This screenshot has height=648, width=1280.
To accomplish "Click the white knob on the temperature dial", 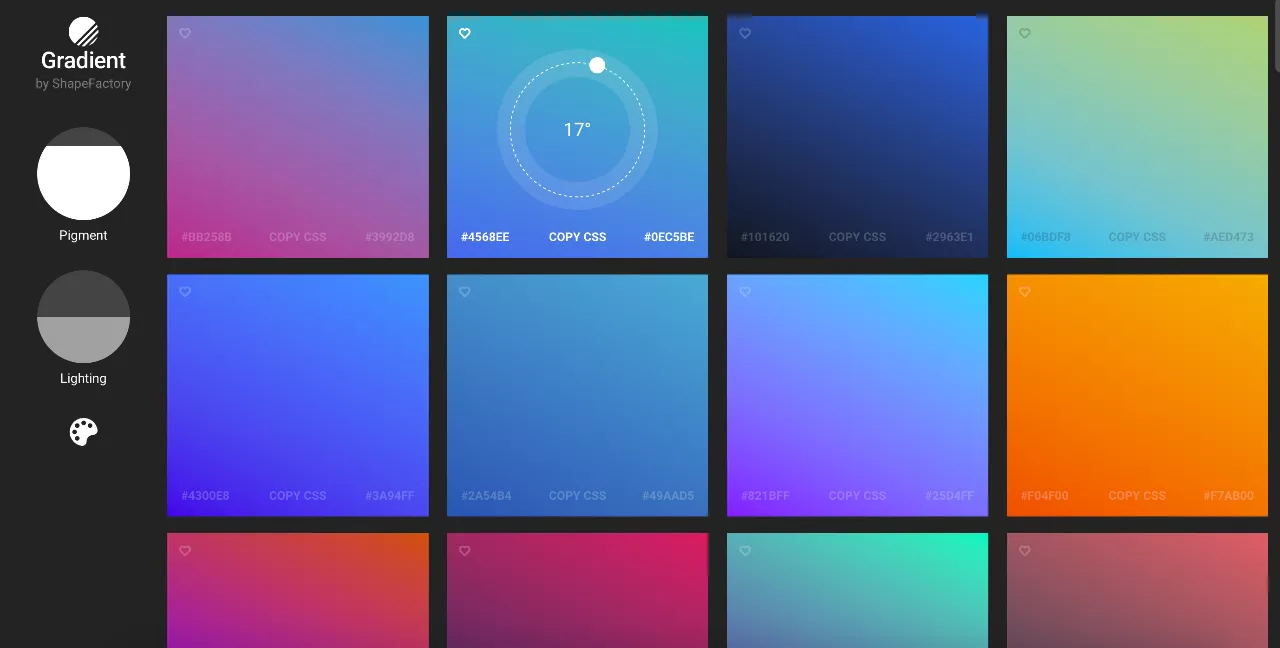I will [x=597, y=65].
